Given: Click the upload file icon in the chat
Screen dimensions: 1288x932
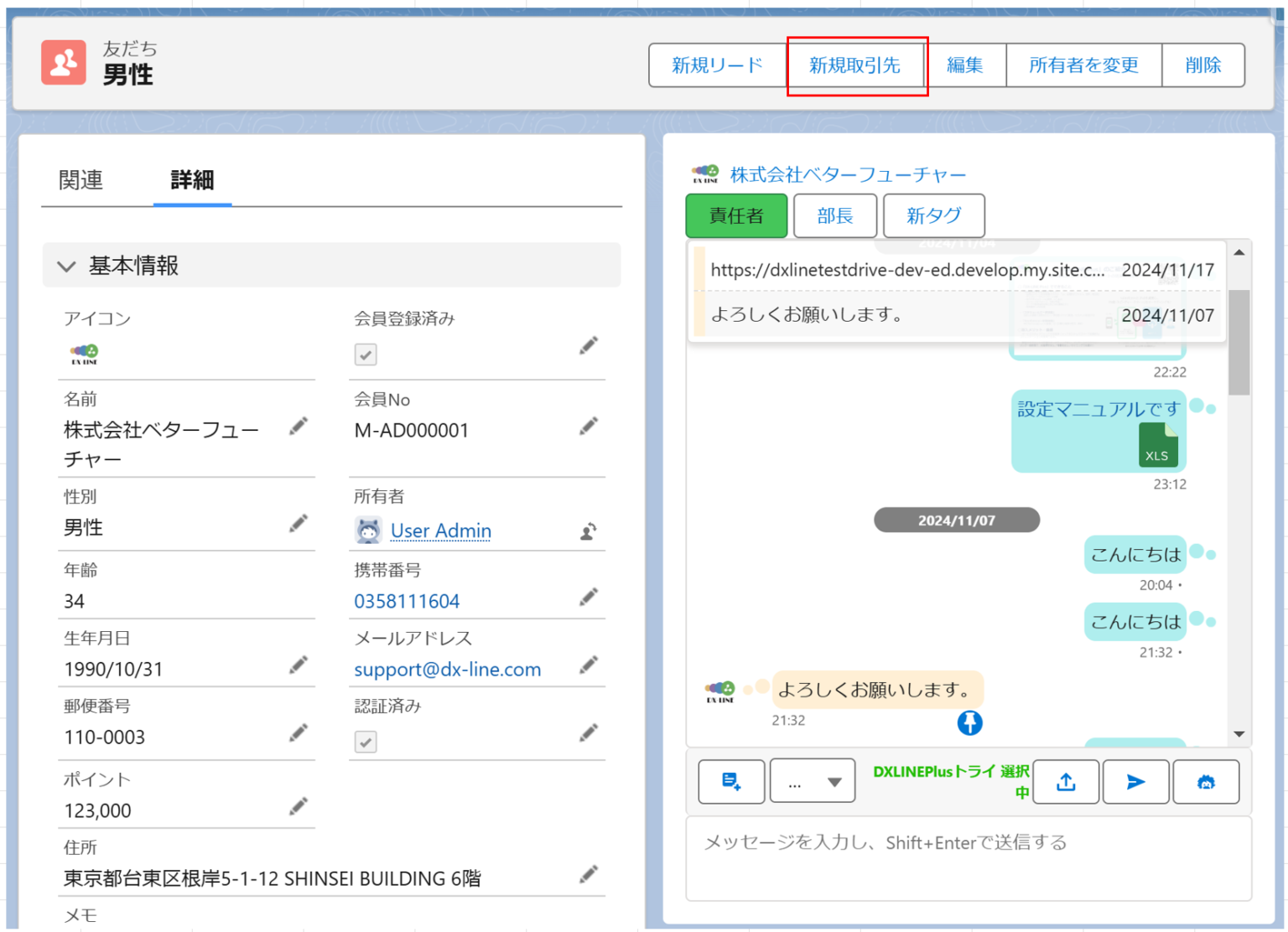Looking at the screenshot, I should pyautogui.click(x=1065, y=781).
